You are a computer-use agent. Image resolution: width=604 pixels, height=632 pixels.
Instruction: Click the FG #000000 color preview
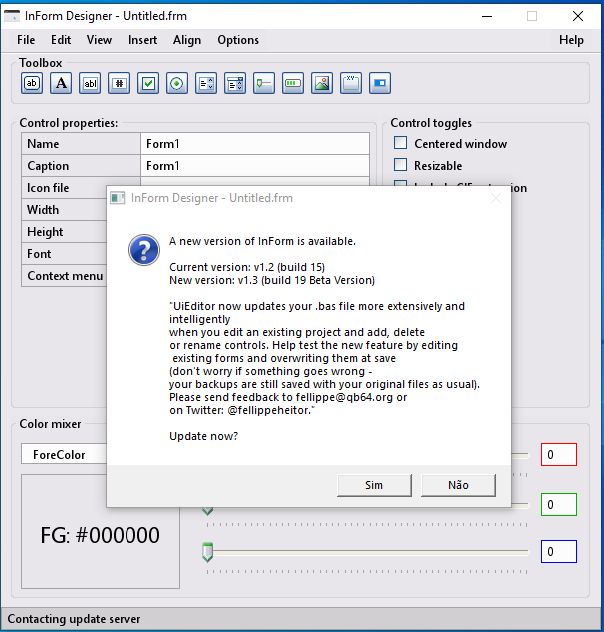click(x=100, y=531)
